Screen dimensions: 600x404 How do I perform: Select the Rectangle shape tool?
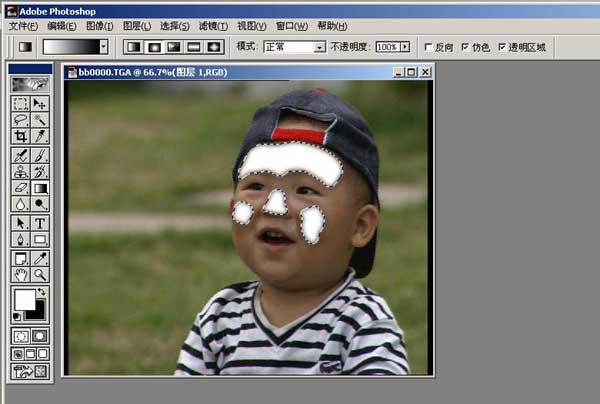click(40, 239)
